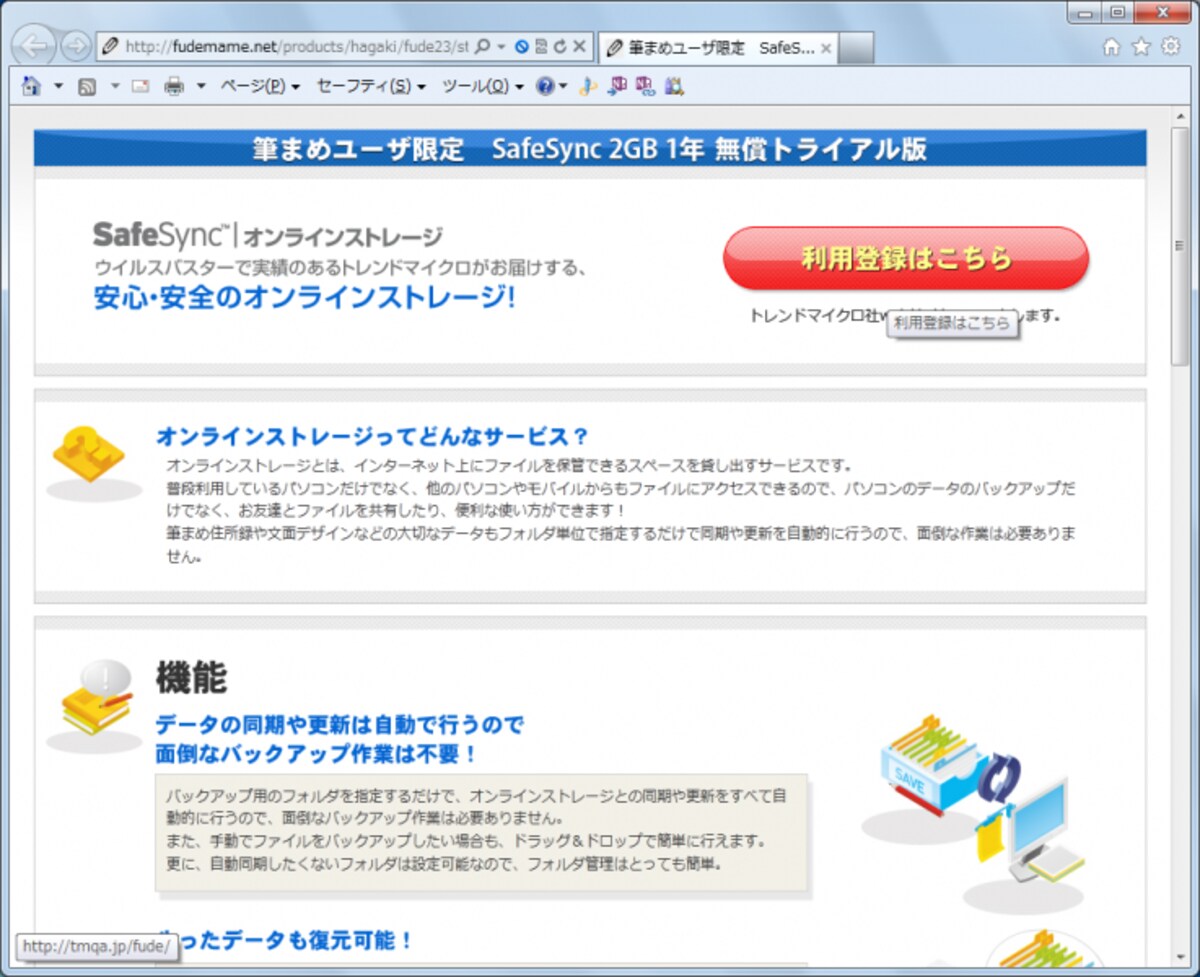The height and width of the screenshot is (977, 1200).
Task: Click the search magnifier in address bar
Action: 482,47
